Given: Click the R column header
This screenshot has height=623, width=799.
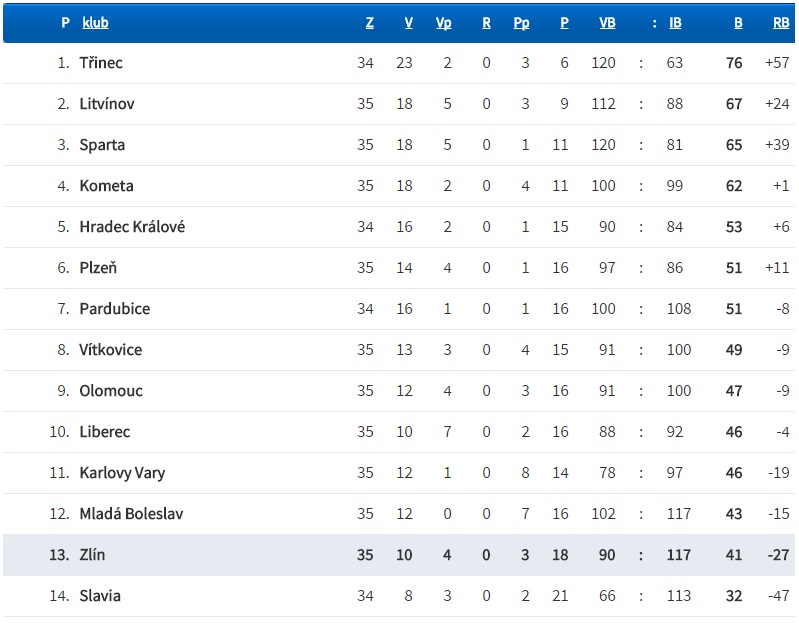Looking at the screenshot, I should click(487, 22).
